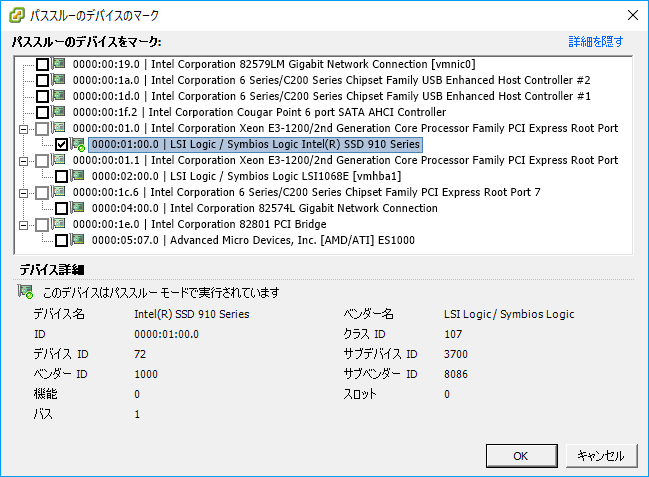
Task: Check the Cougar Point SATA AHCI Controller checkbox
Action: click(42, 112)
